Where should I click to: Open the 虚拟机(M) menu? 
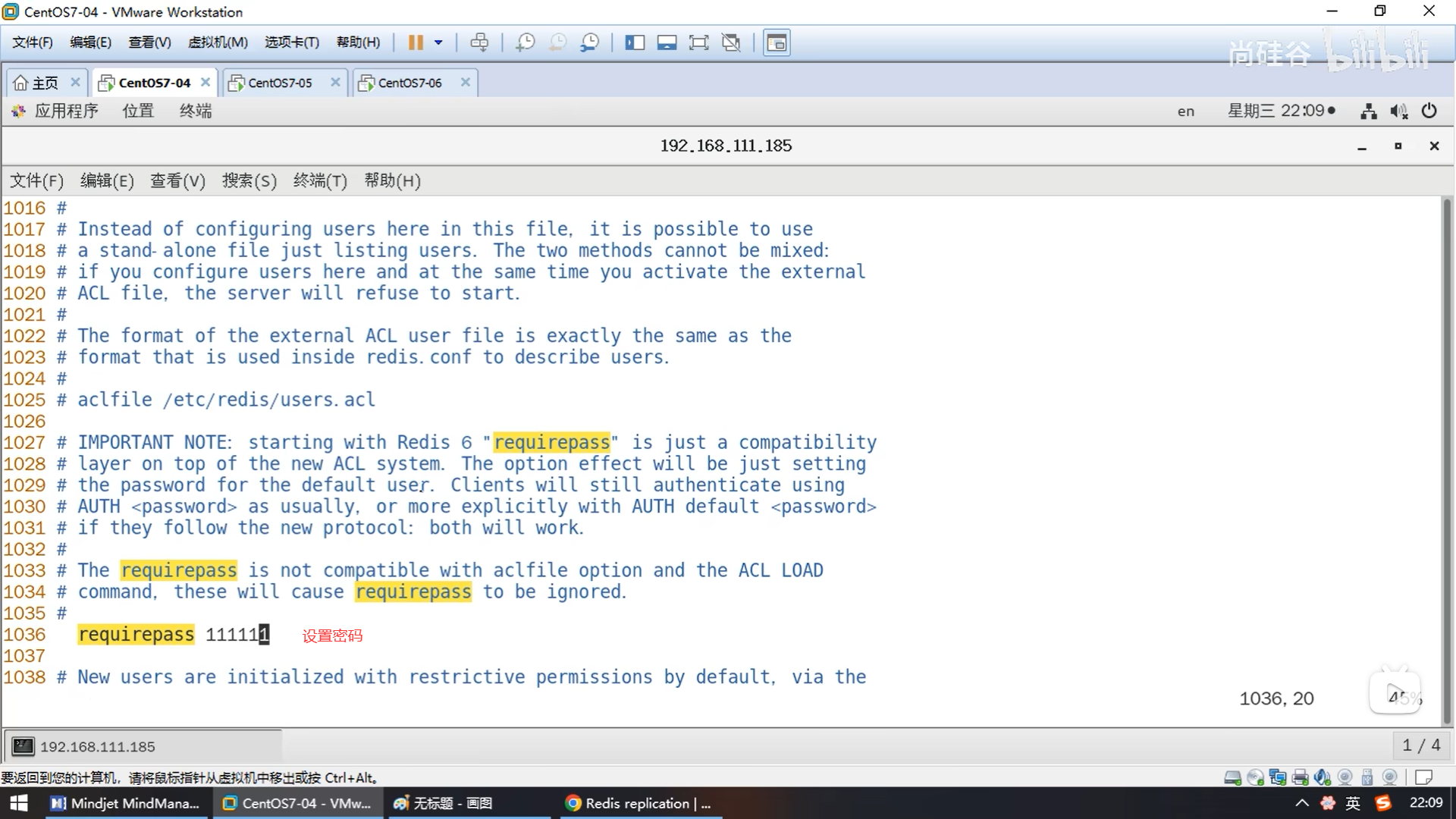point(218,42)
